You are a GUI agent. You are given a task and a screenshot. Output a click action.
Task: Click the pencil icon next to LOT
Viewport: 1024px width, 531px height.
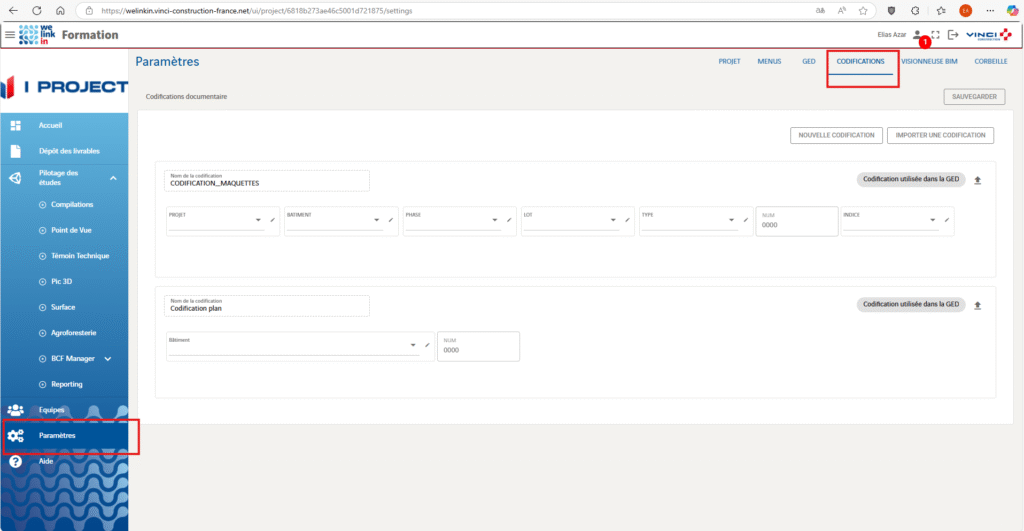point(627,220)
